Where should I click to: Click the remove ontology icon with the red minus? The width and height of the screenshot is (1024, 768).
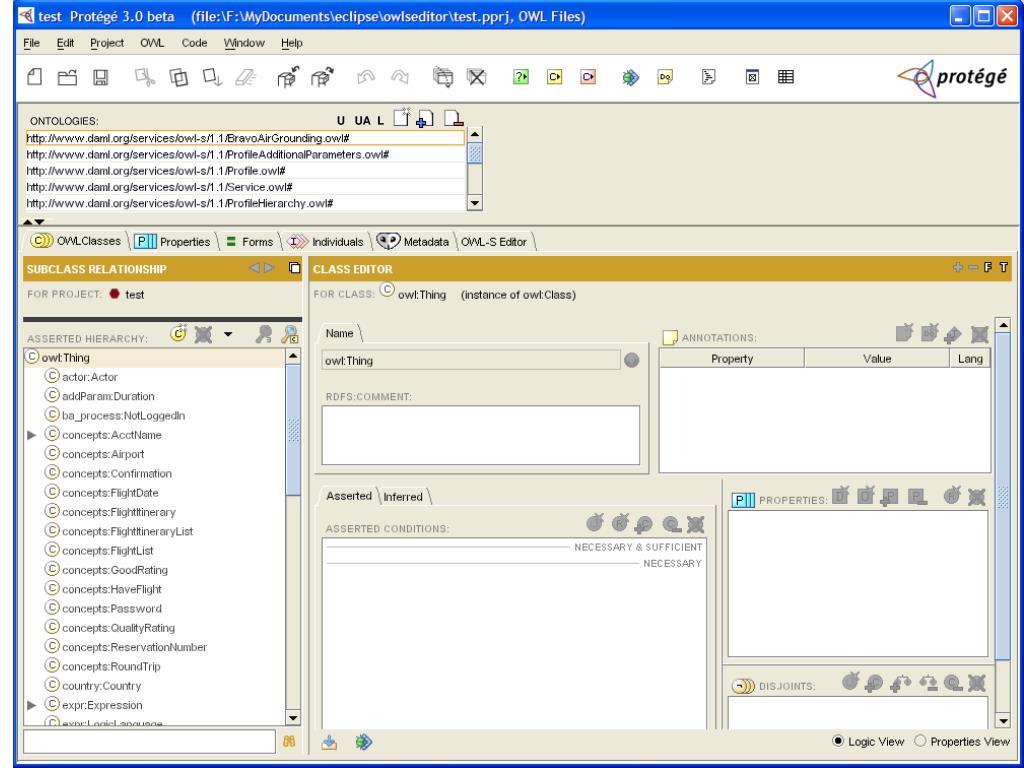[453, 119]
